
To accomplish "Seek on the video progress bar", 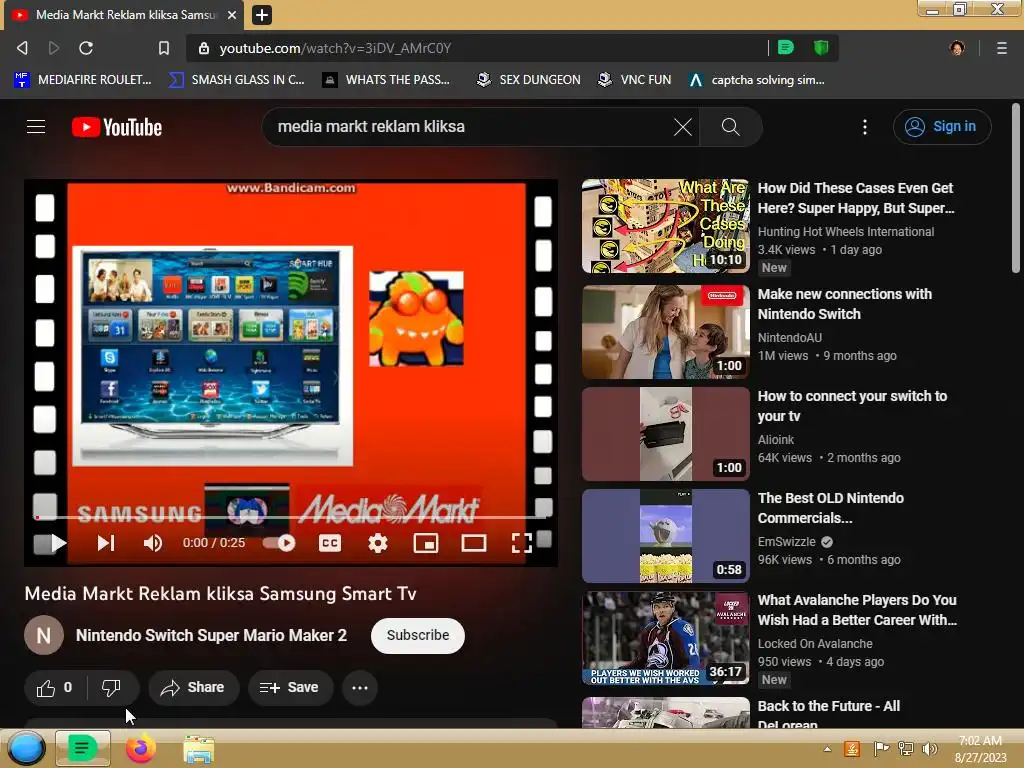I will coord(291,517).
